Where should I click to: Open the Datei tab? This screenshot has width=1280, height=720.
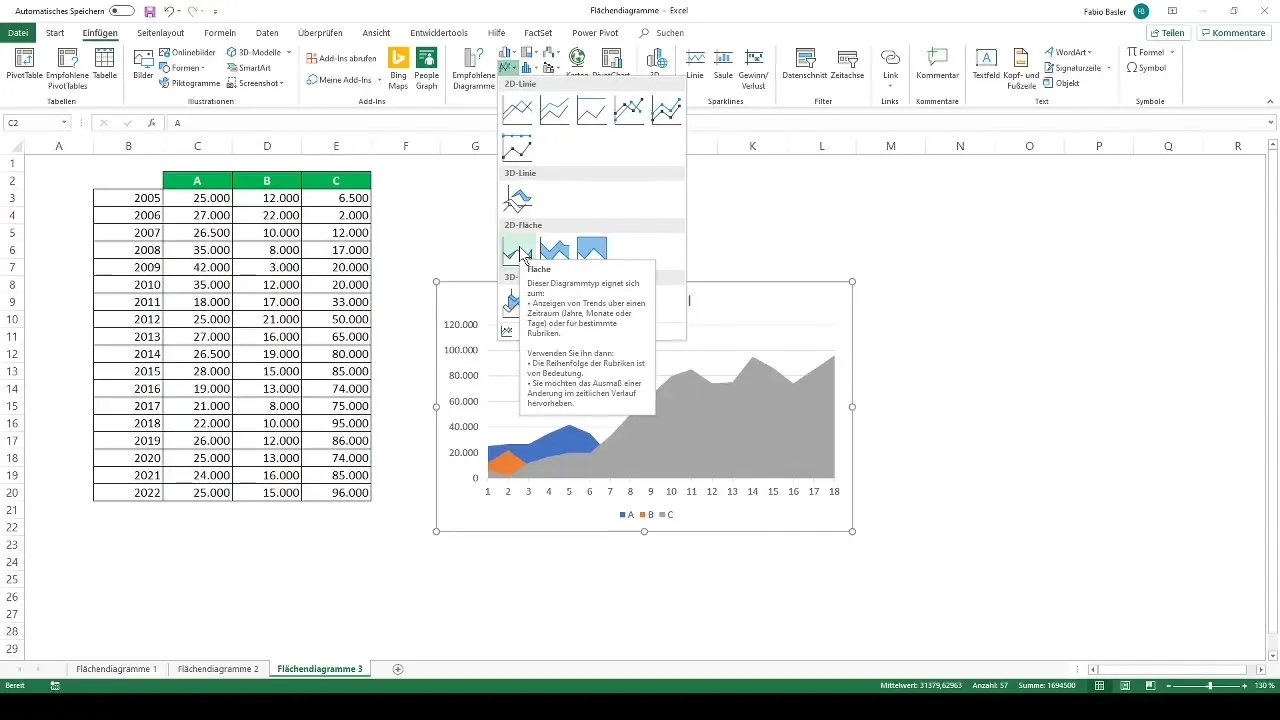[18, 32]
